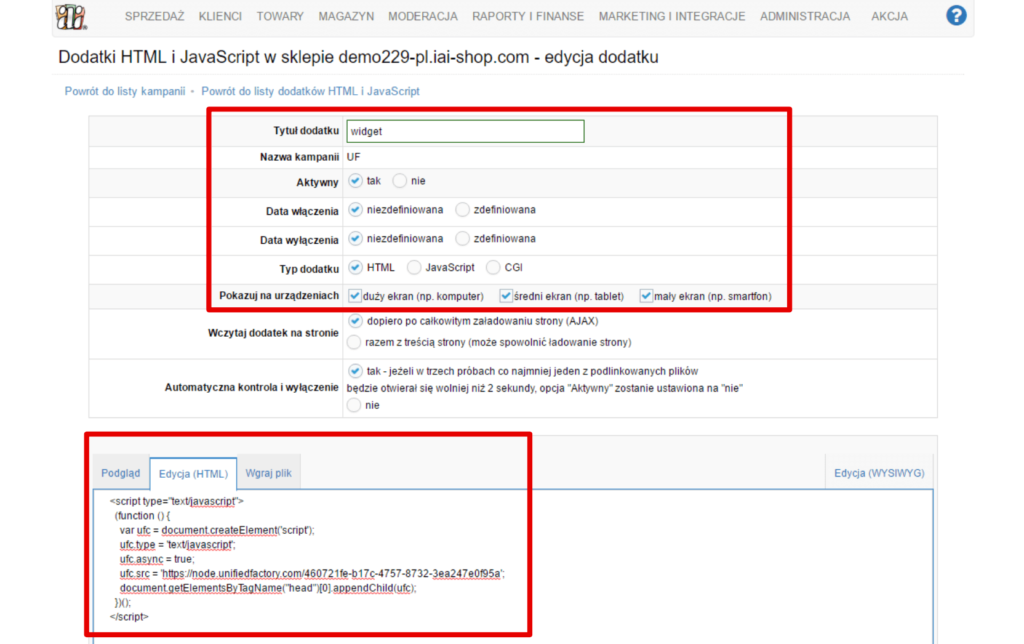Follow Powrót do listy dodatków HTML i JavaScript
The width and height of the screenshot is (1024, 644).
coord(310,91)
